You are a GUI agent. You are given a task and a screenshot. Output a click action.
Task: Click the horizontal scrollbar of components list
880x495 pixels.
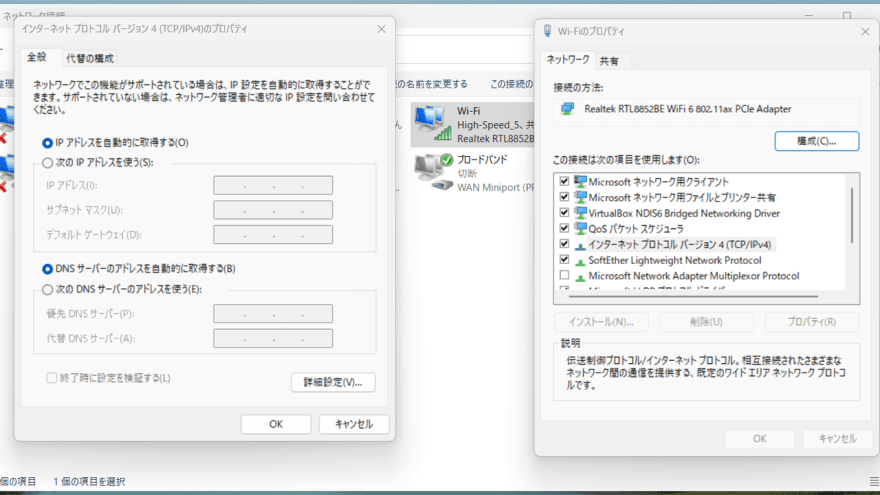coord(693,296)
